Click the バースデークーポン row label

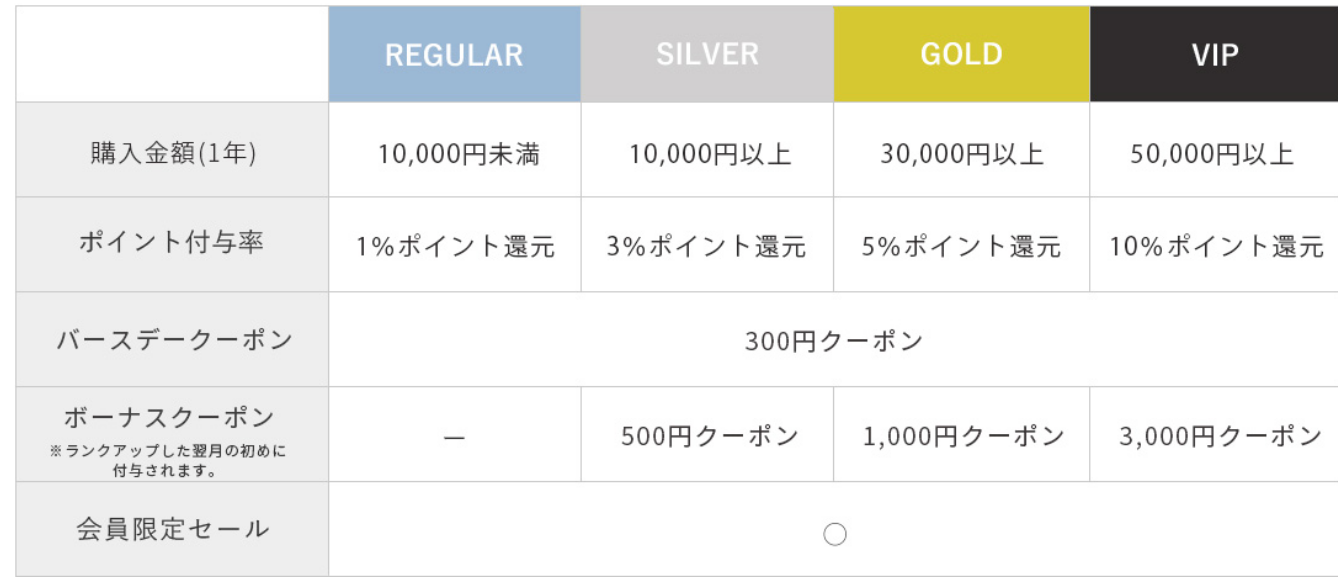[x=174, y=340]
